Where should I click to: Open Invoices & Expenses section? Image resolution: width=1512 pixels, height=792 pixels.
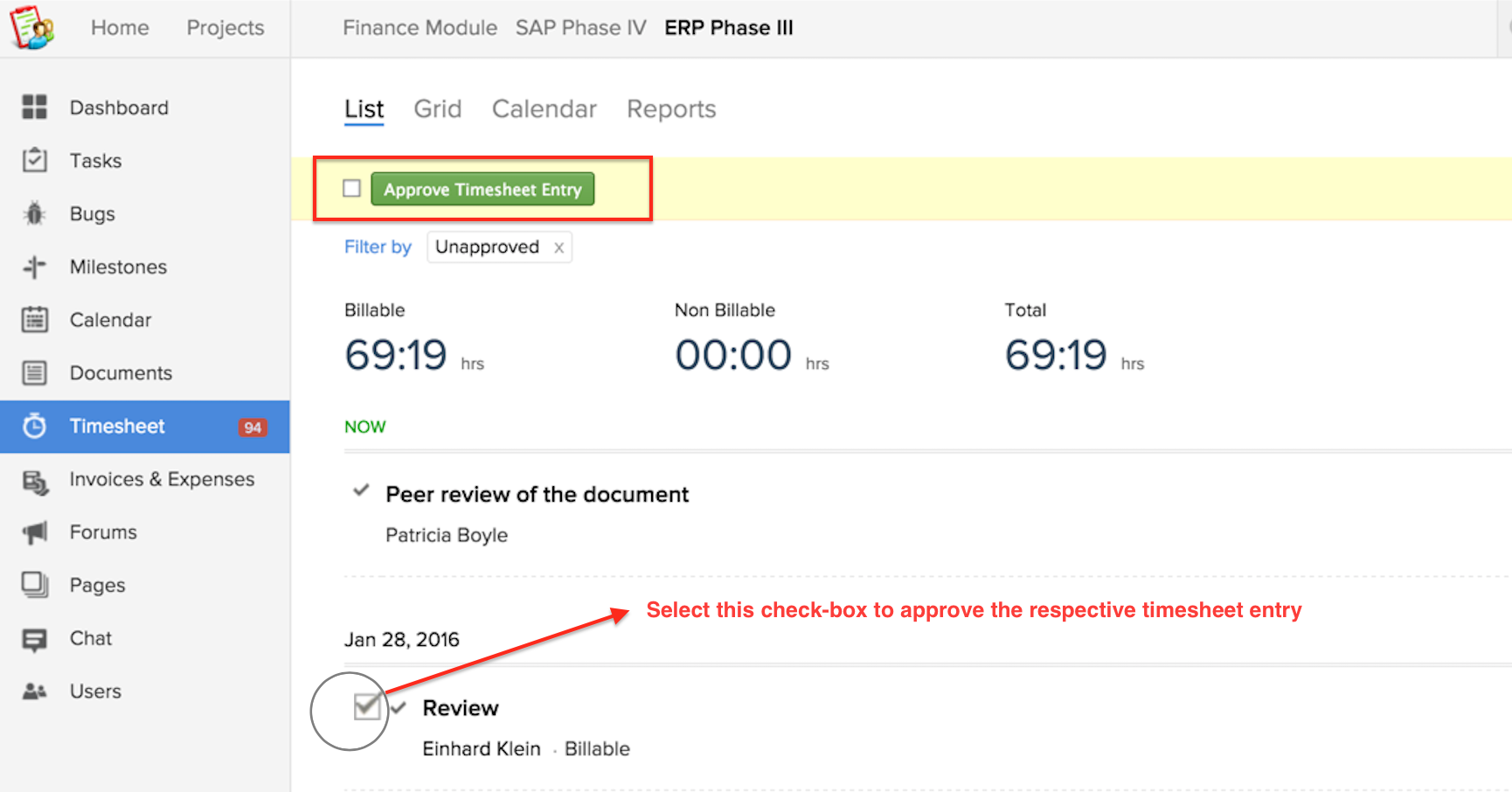point(162,479)
